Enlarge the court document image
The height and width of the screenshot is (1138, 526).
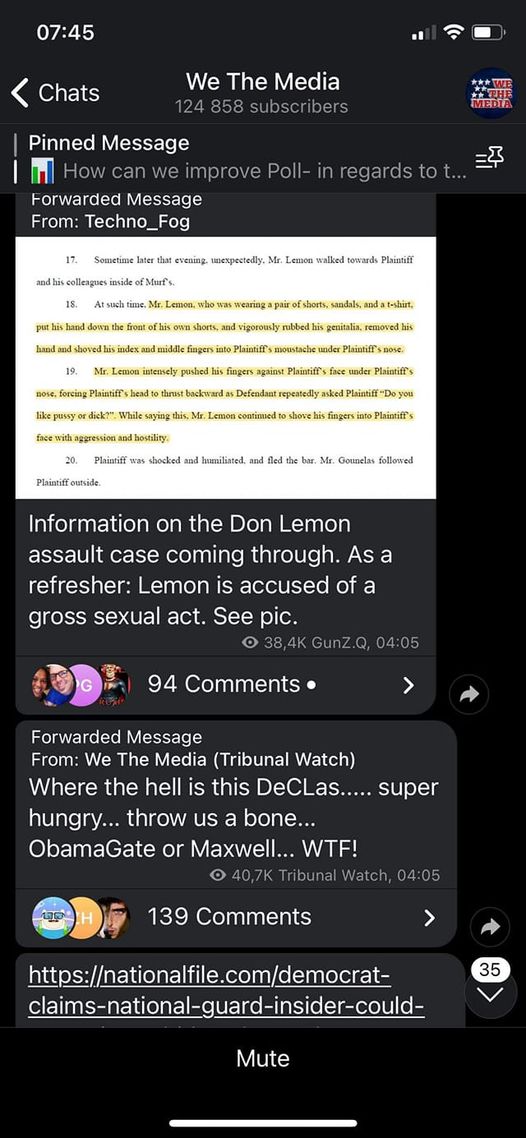226,367
